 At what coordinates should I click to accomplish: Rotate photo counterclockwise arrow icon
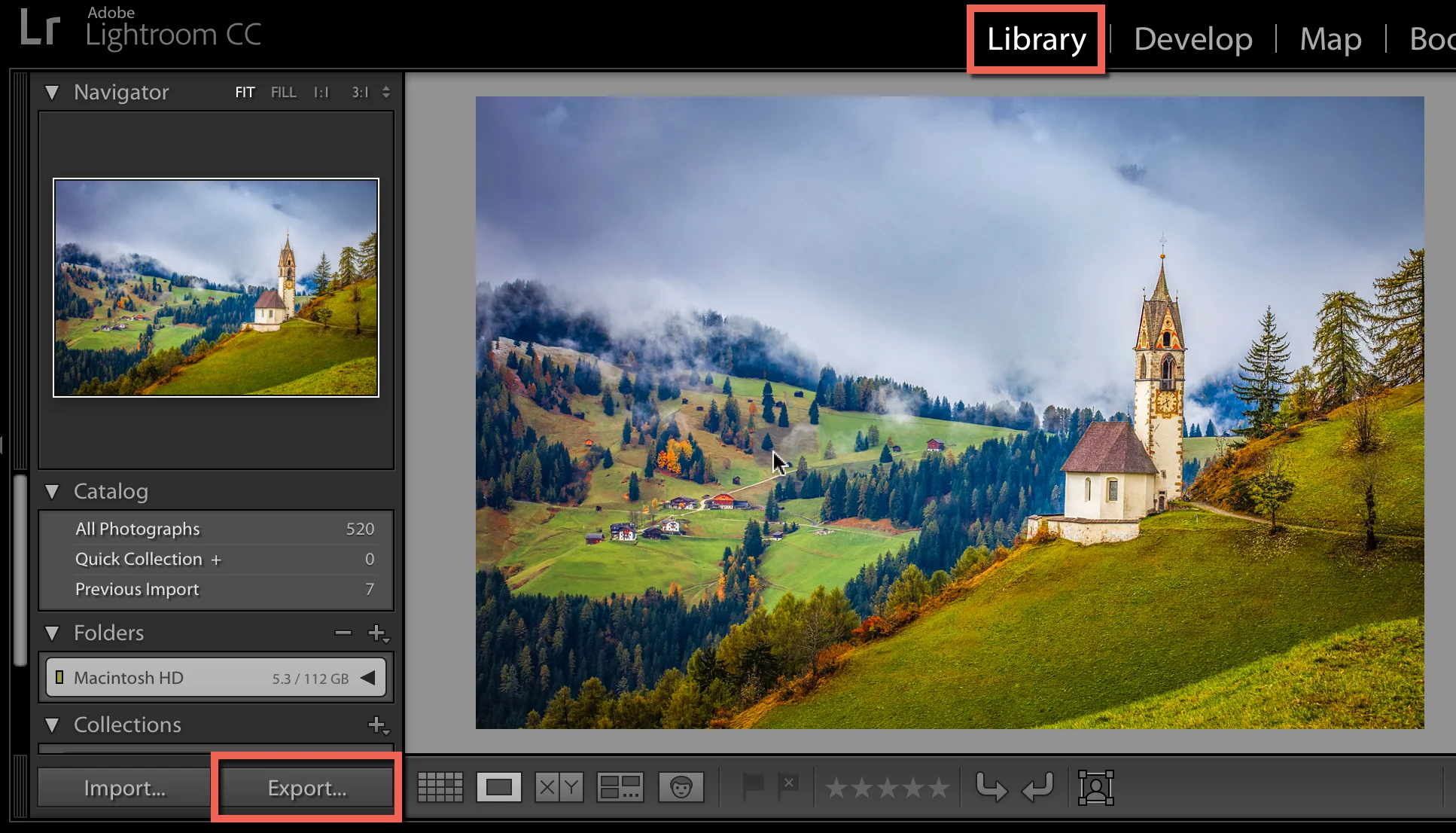(991, 788)
